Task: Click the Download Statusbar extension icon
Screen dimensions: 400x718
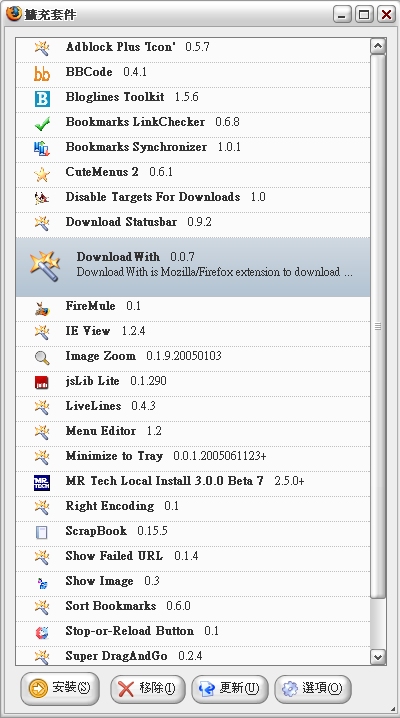Action: (x=42, y=223)
